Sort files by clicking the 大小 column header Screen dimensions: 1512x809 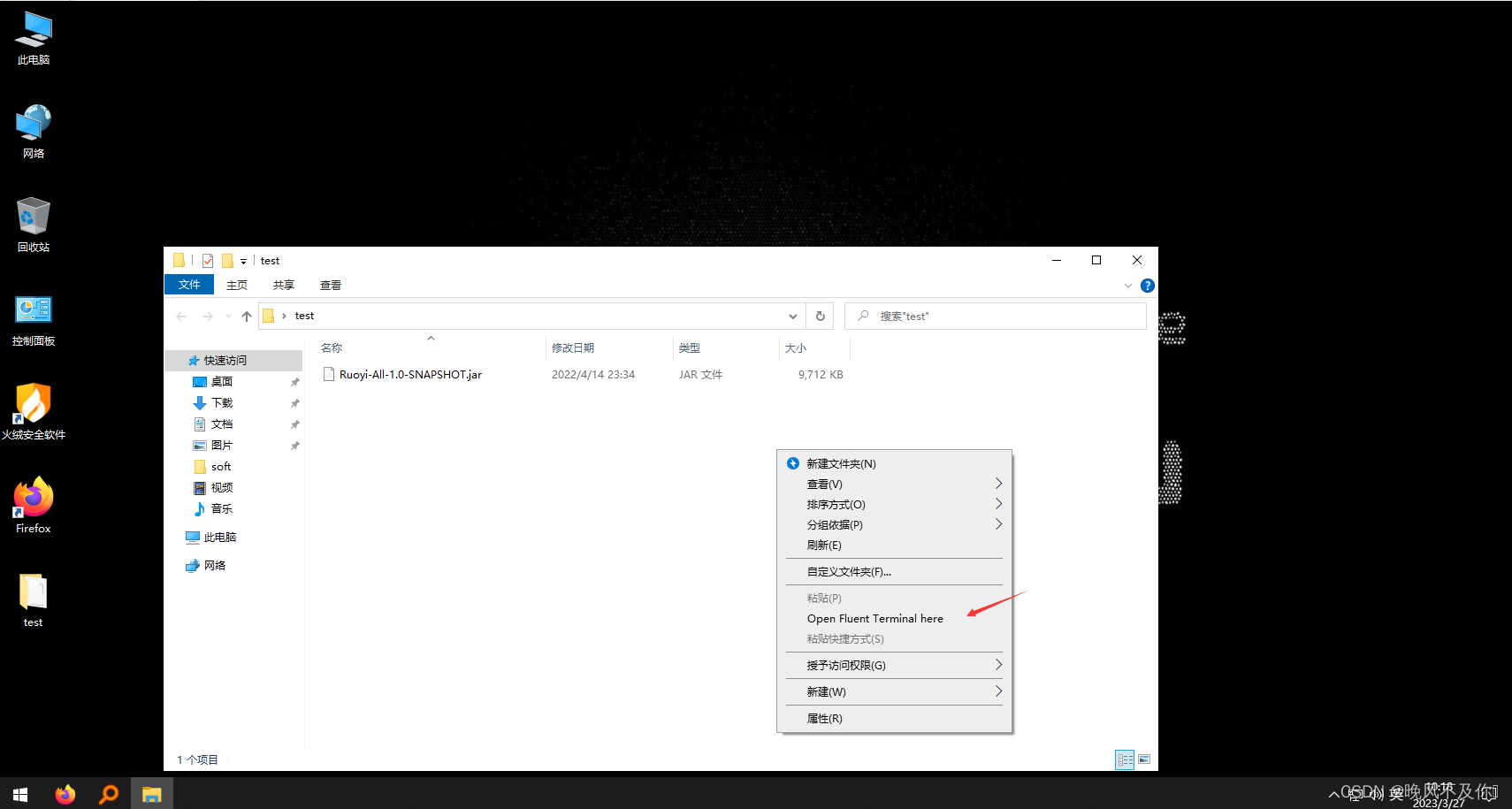pyautogui.click(x=795, y=347)
